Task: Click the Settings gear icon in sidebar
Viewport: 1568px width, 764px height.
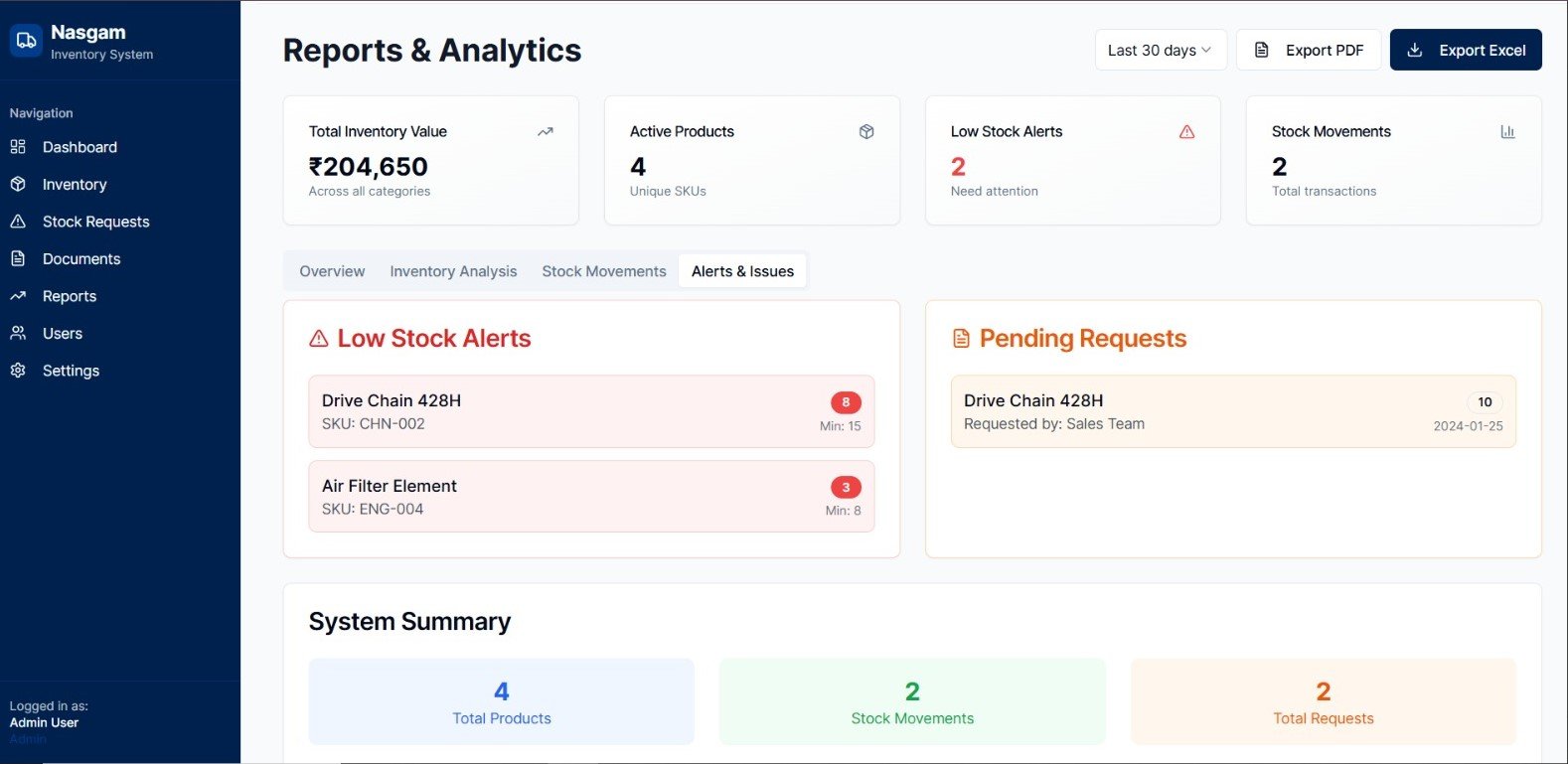Action: pos(18,371)
